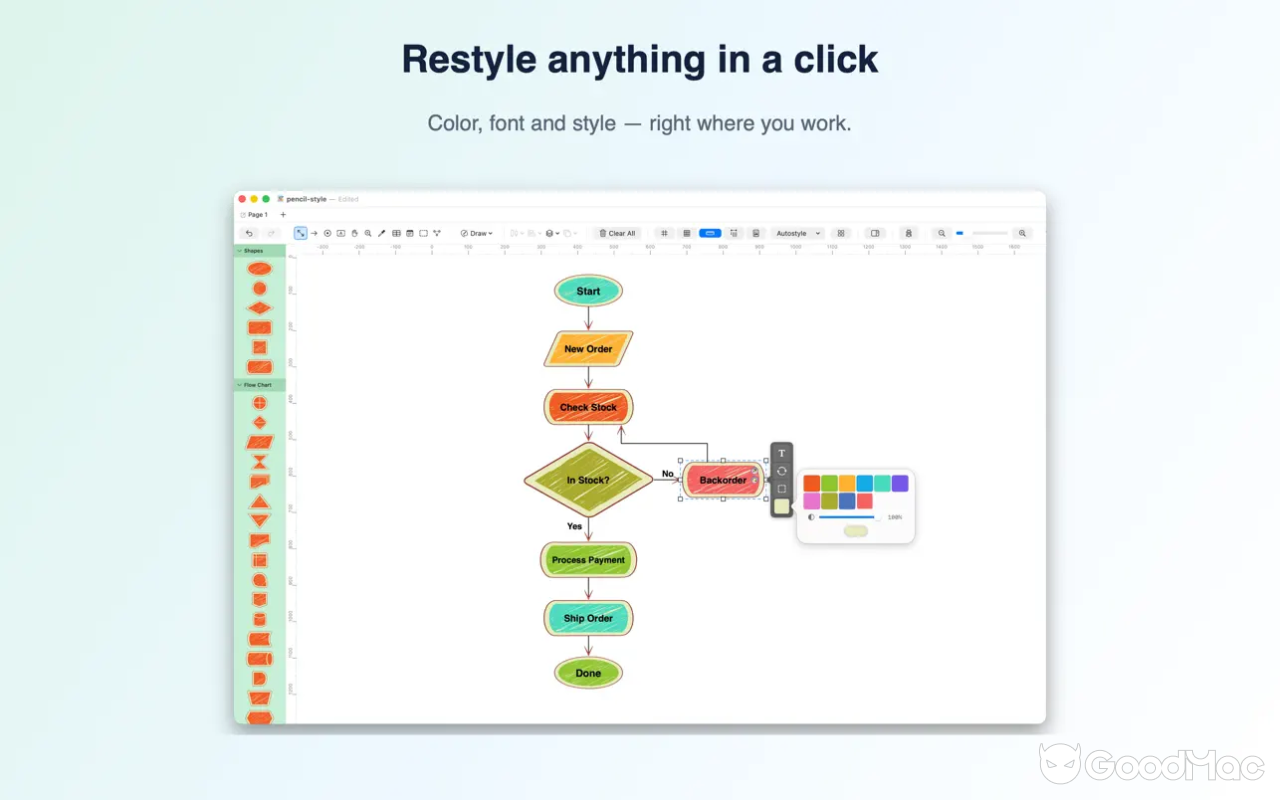This screenshot has width=1280, height=800.
Task: Insert a table with the table tool
Action: tap(396, 233)
